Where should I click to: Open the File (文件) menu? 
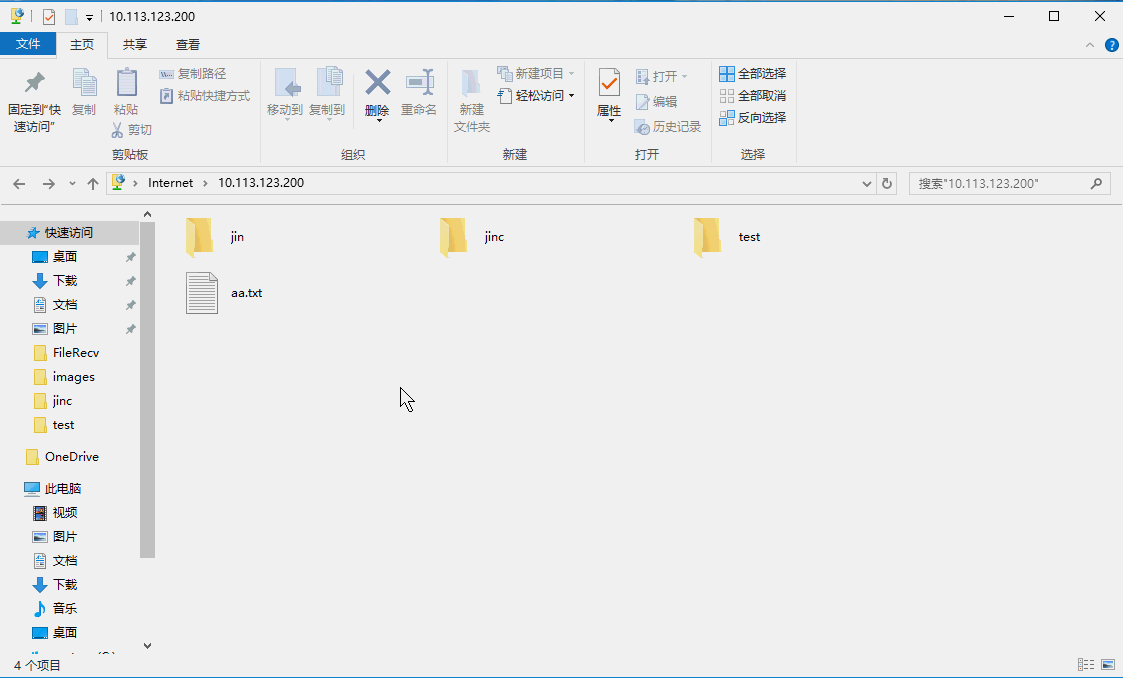point(28,45)
